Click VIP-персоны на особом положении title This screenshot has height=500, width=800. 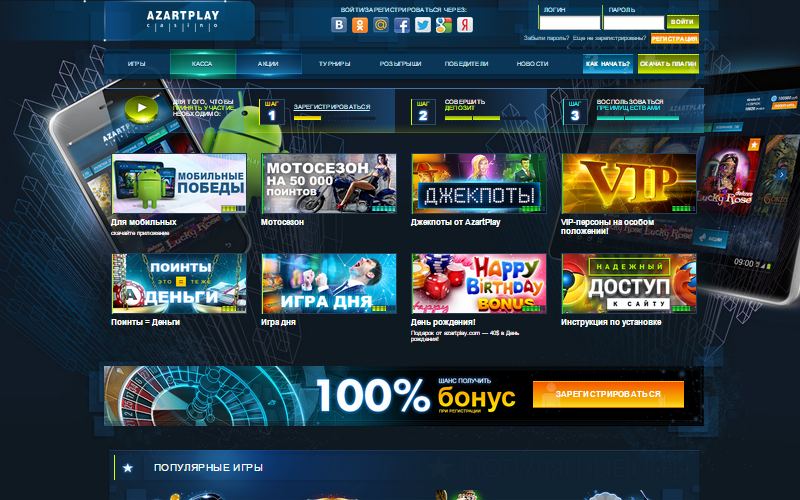pyautogui.click(x=607, y=227)
